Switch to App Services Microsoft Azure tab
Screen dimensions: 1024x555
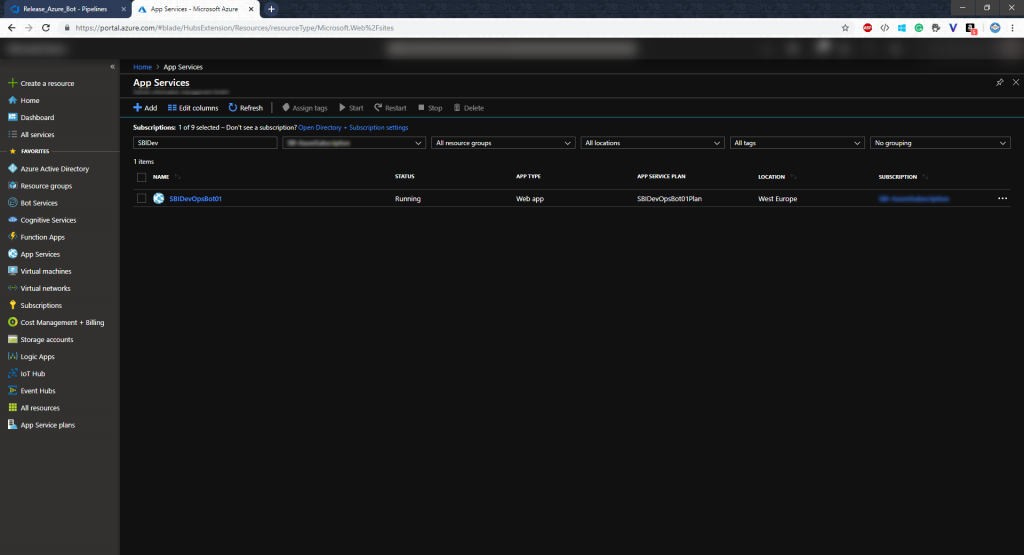(x=193, y=9)
